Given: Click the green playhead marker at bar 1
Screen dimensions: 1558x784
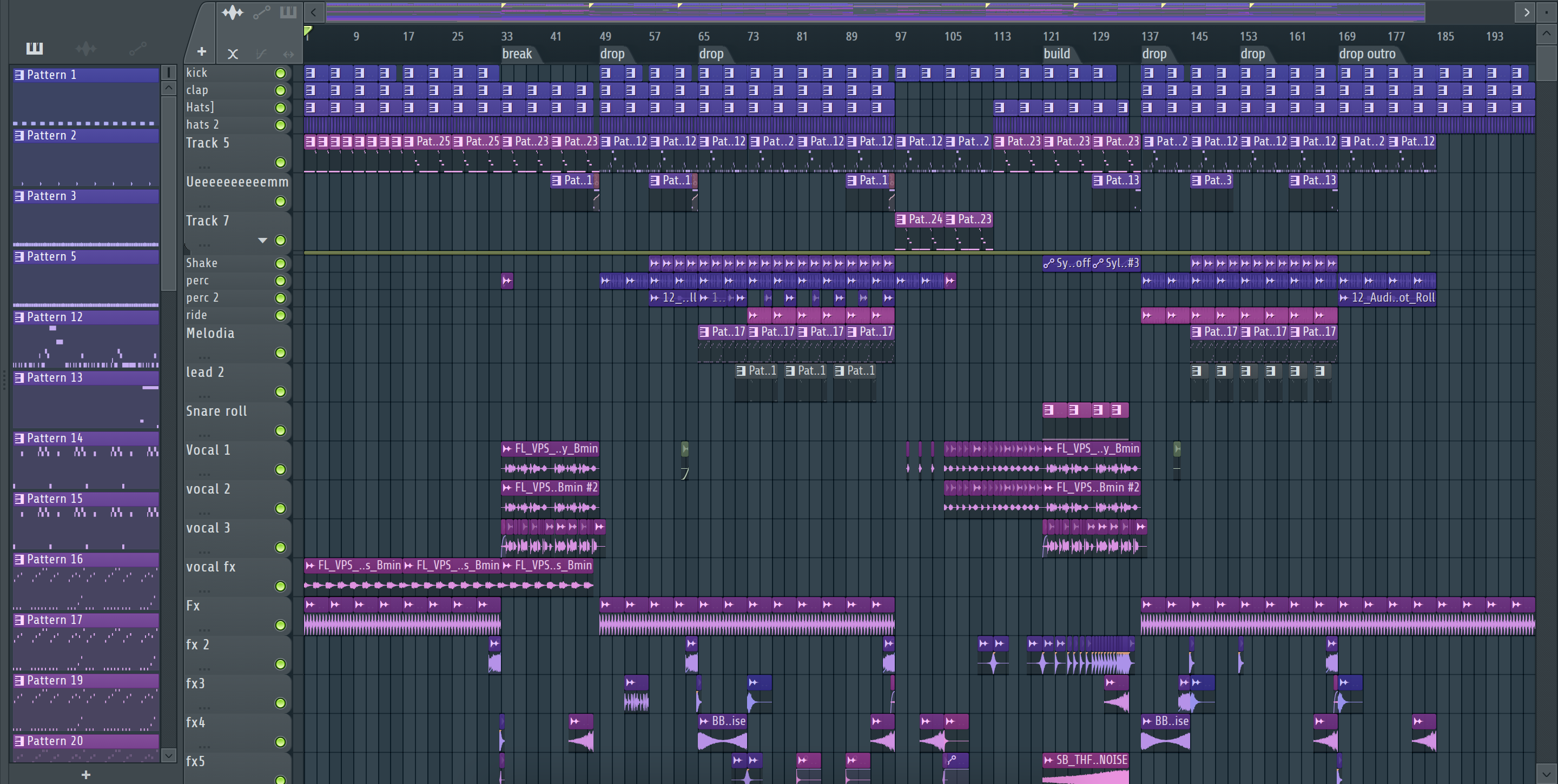Looking at the screenshot, I should tap(308, 30).
